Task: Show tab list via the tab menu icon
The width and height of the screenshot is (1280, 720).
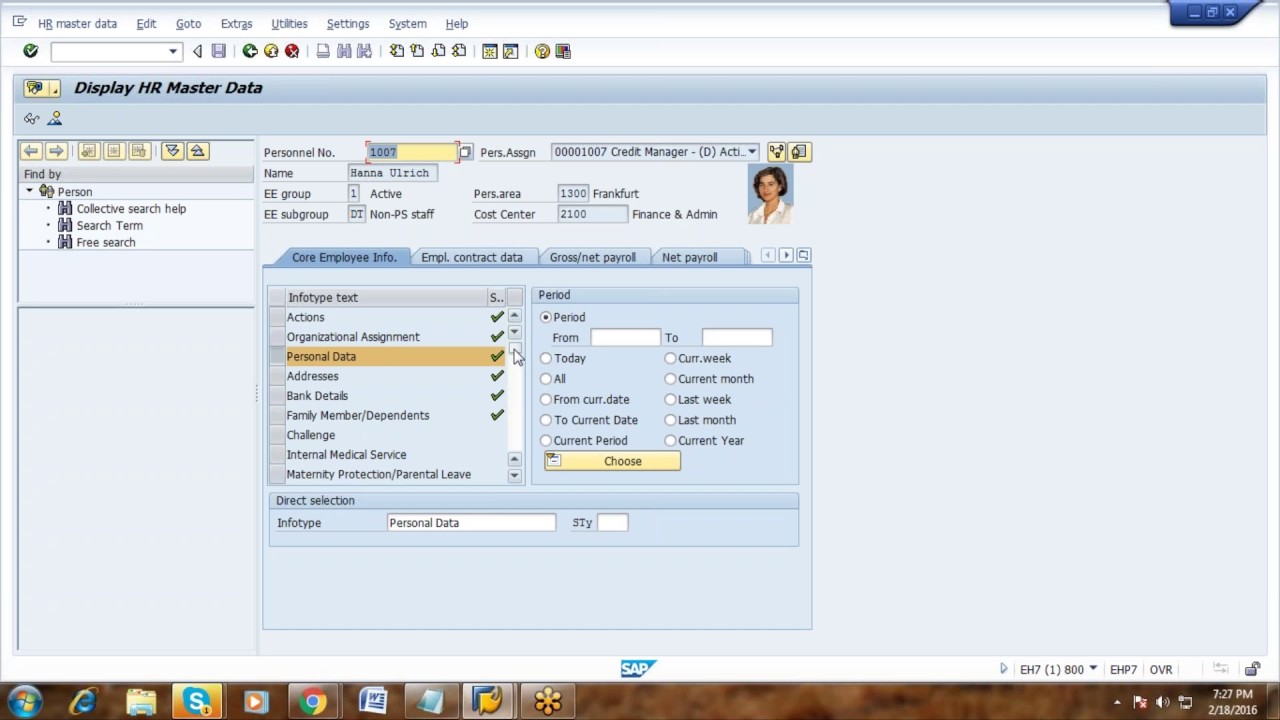Action: (803, 256)
